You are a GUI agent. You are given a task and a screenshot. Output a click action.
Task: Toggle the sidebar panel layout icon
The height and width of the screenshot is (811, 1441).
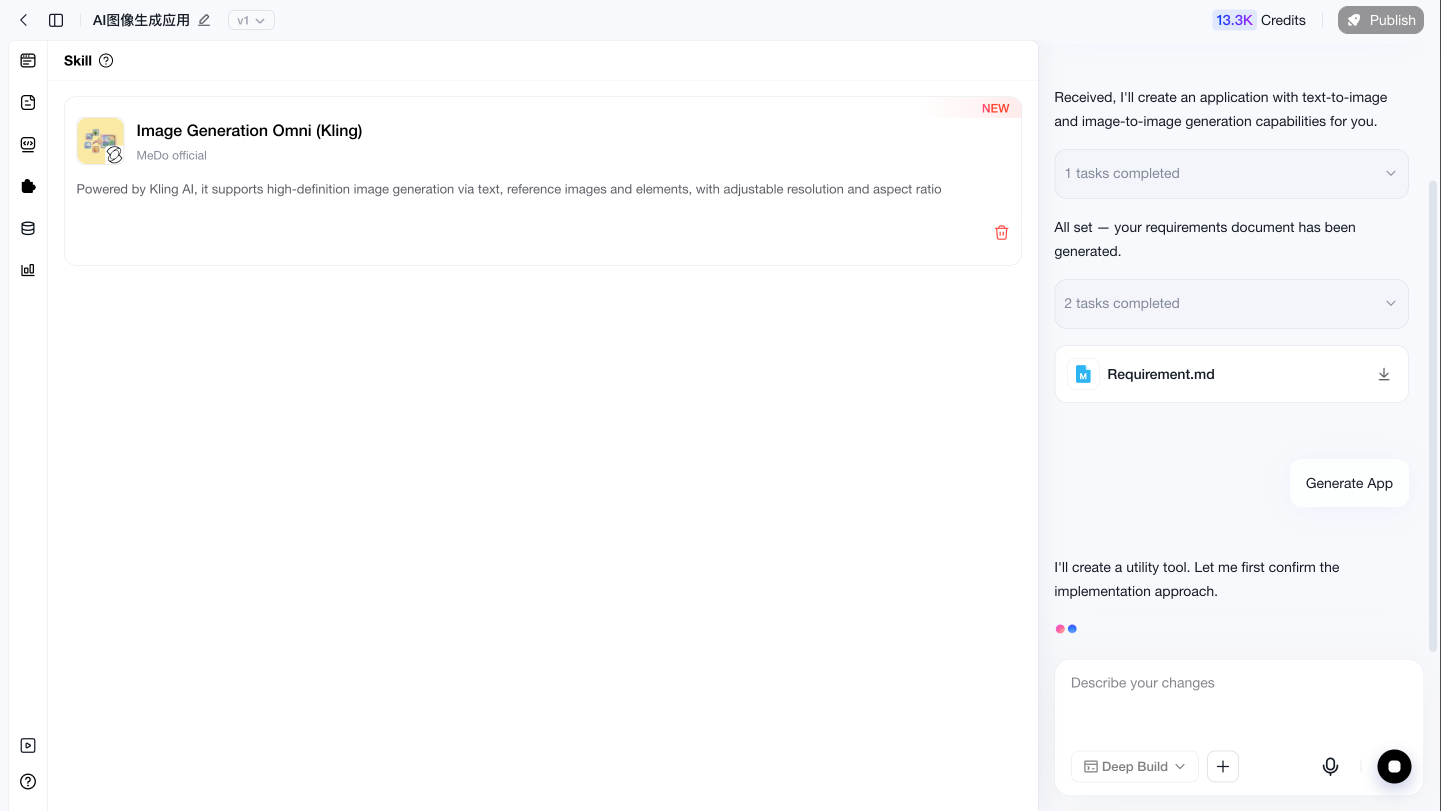tap(56, 20)
